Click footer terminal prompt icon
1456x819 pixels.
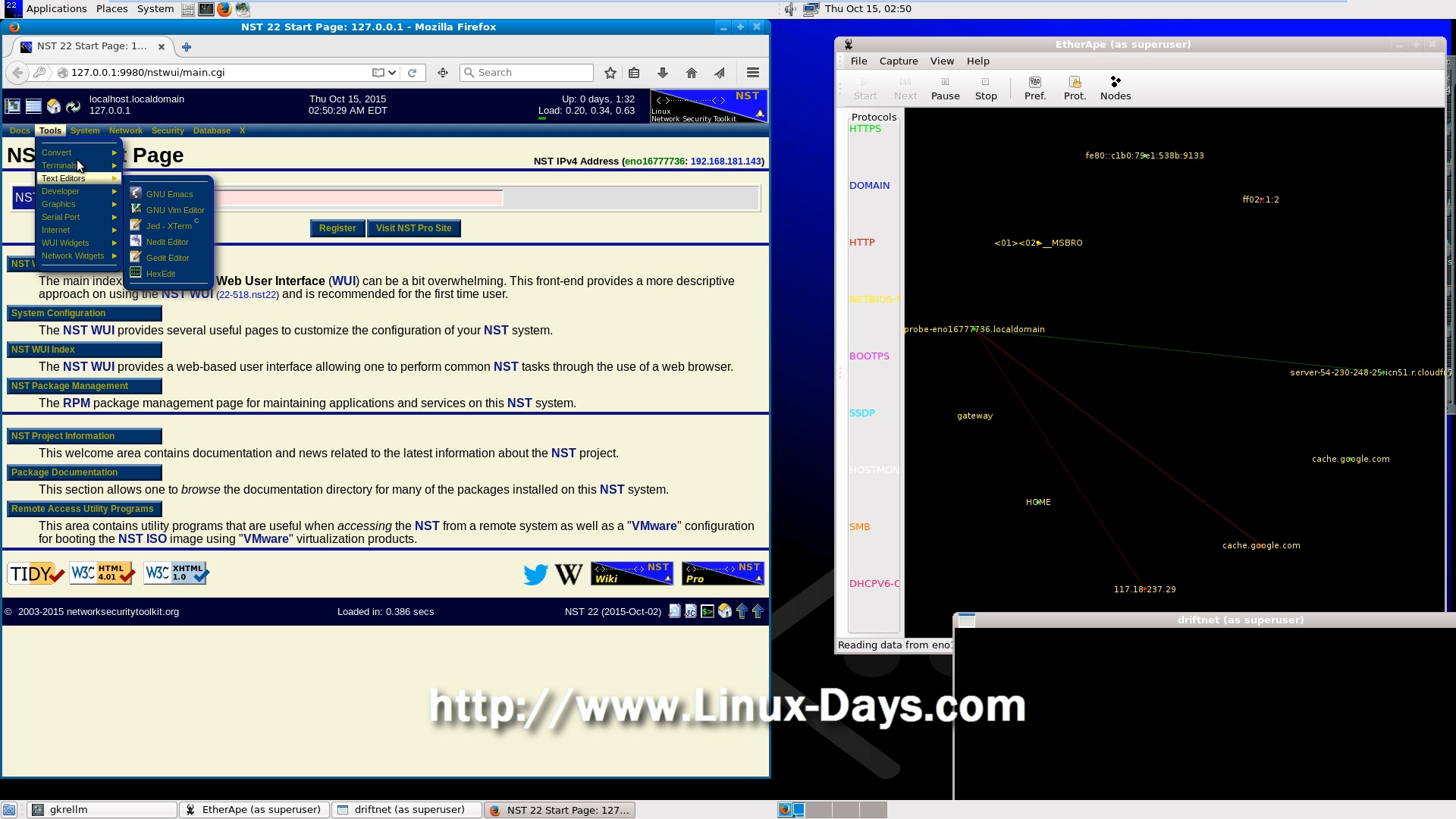pos(707,611)
